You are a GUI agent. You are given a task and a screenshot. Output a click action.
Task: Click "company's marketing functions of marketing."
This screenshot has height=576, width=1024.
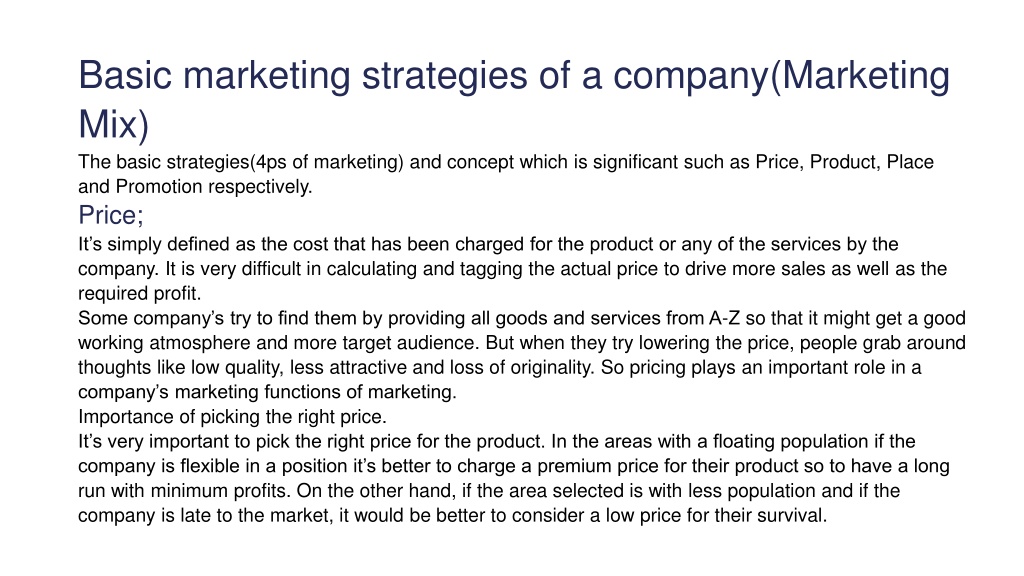pyautogui.click(x=267, y=392)
